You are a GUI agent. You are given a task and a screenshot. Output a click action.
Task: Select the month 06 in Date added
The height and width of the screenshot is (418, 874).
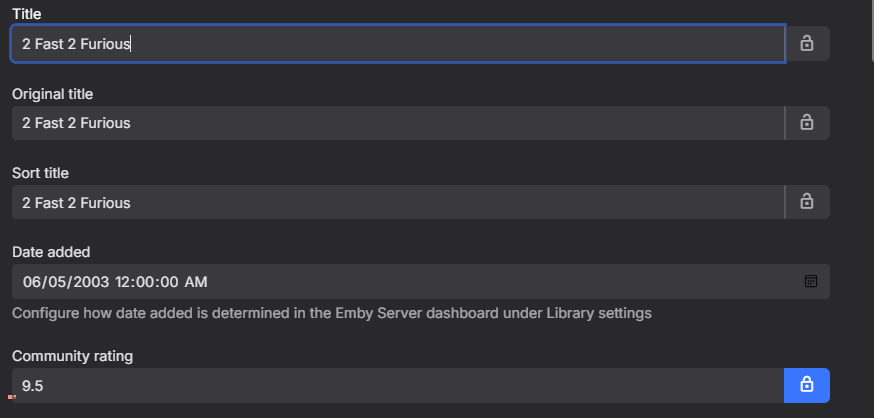[x=32, y=282]
